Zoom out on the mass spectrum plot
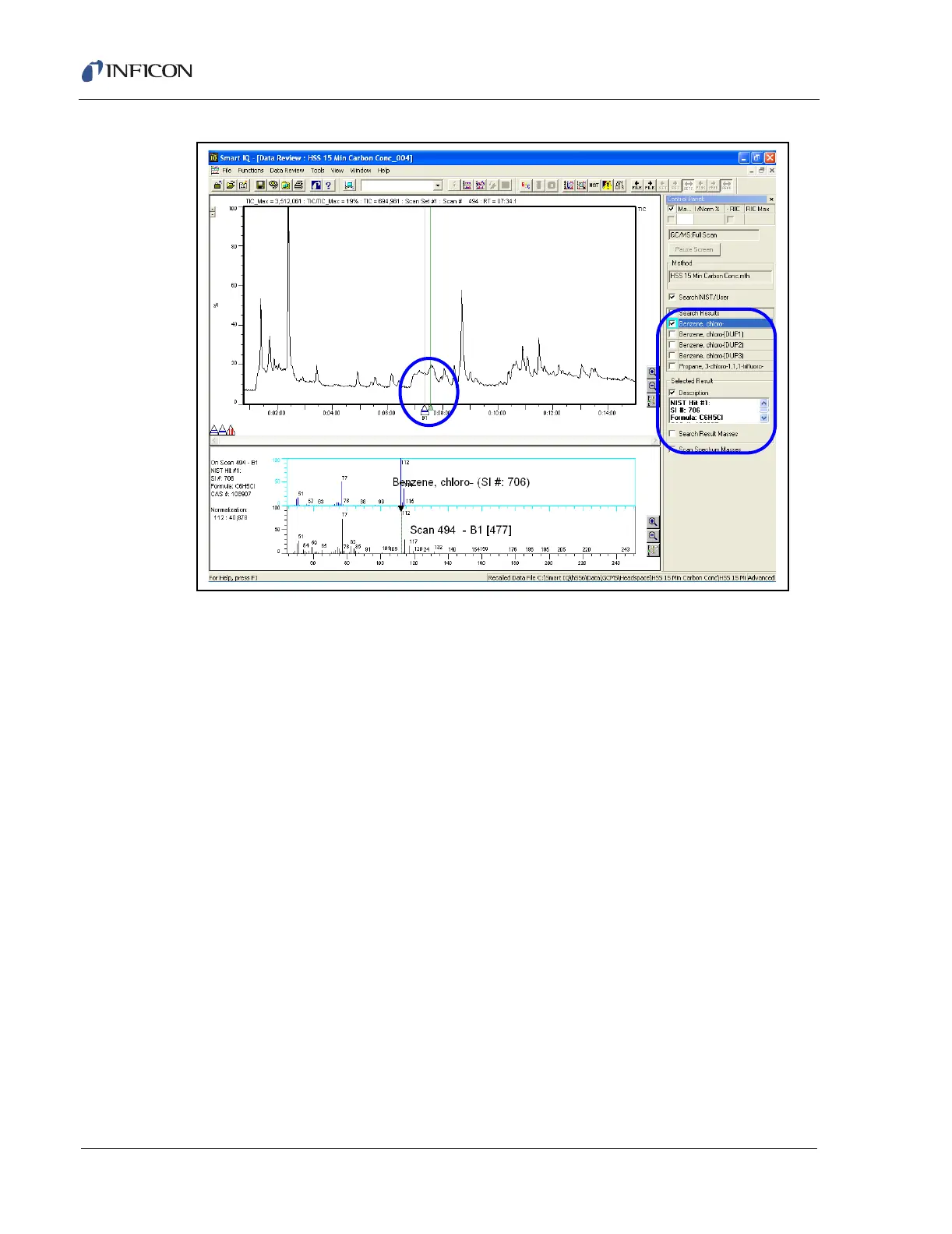The height and width of the screenshot is (1234, 952). point(653,536)
